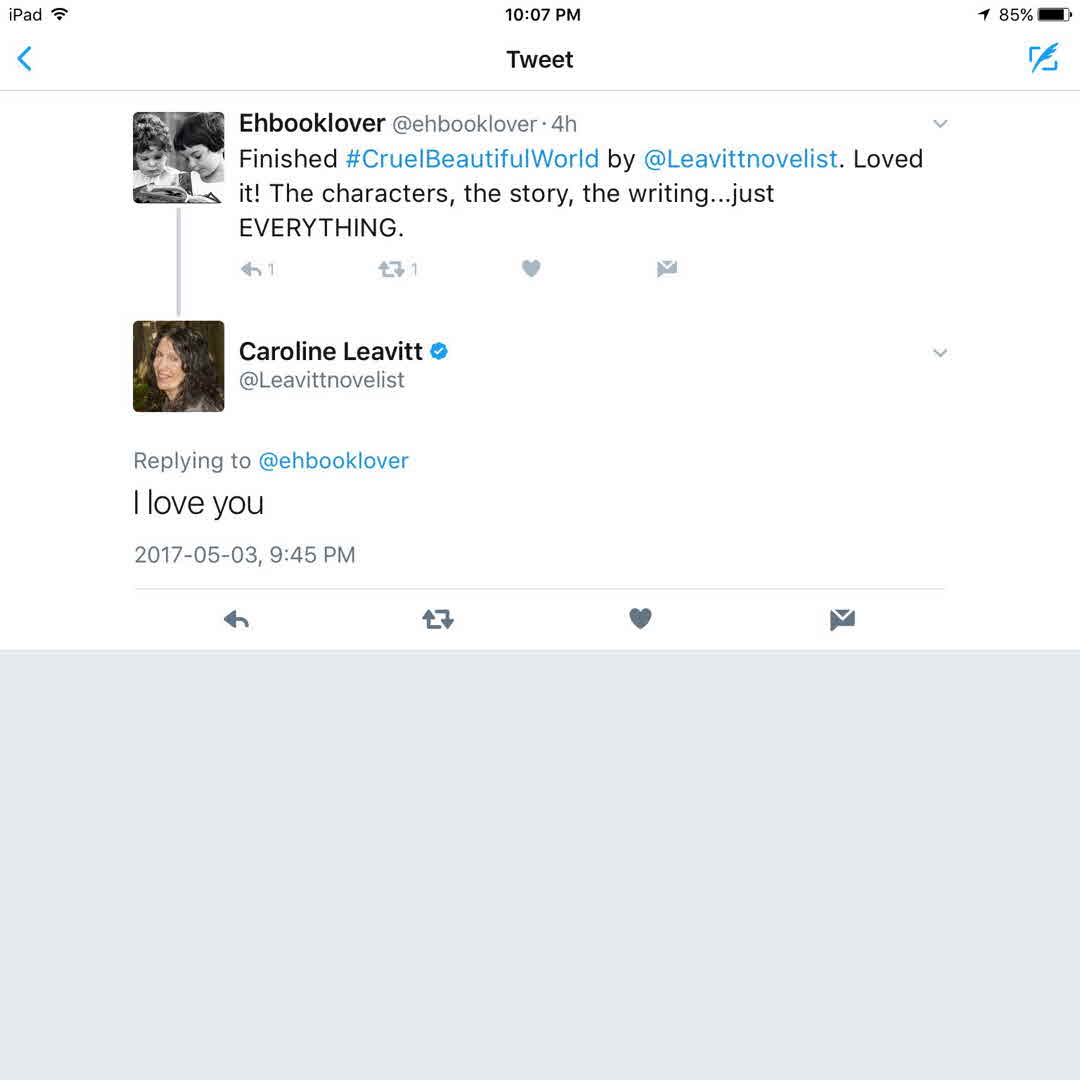Send Ehbooklover's tweet via direct message
This screenshot has width=1080, height=1080.
(667, 268)
